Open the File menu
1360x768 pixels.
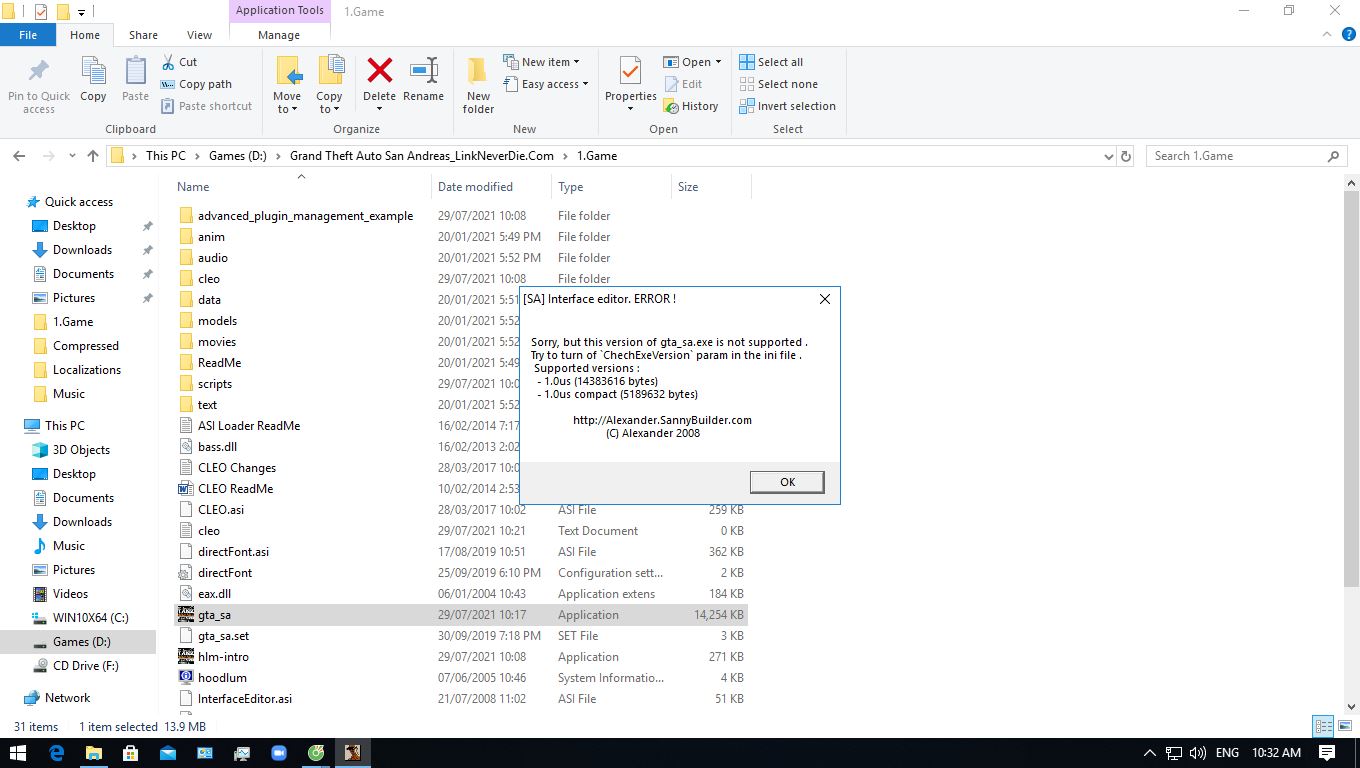[x=28, y=33]
